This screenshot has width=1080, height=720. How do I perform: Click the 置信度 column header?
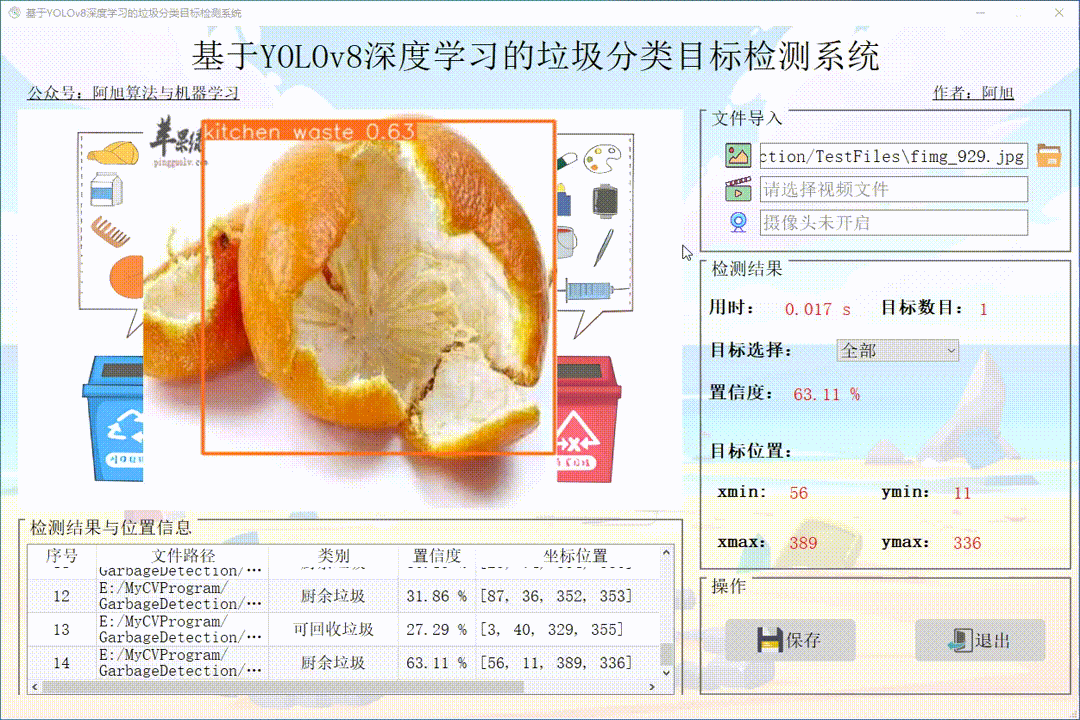coord(436,556)
